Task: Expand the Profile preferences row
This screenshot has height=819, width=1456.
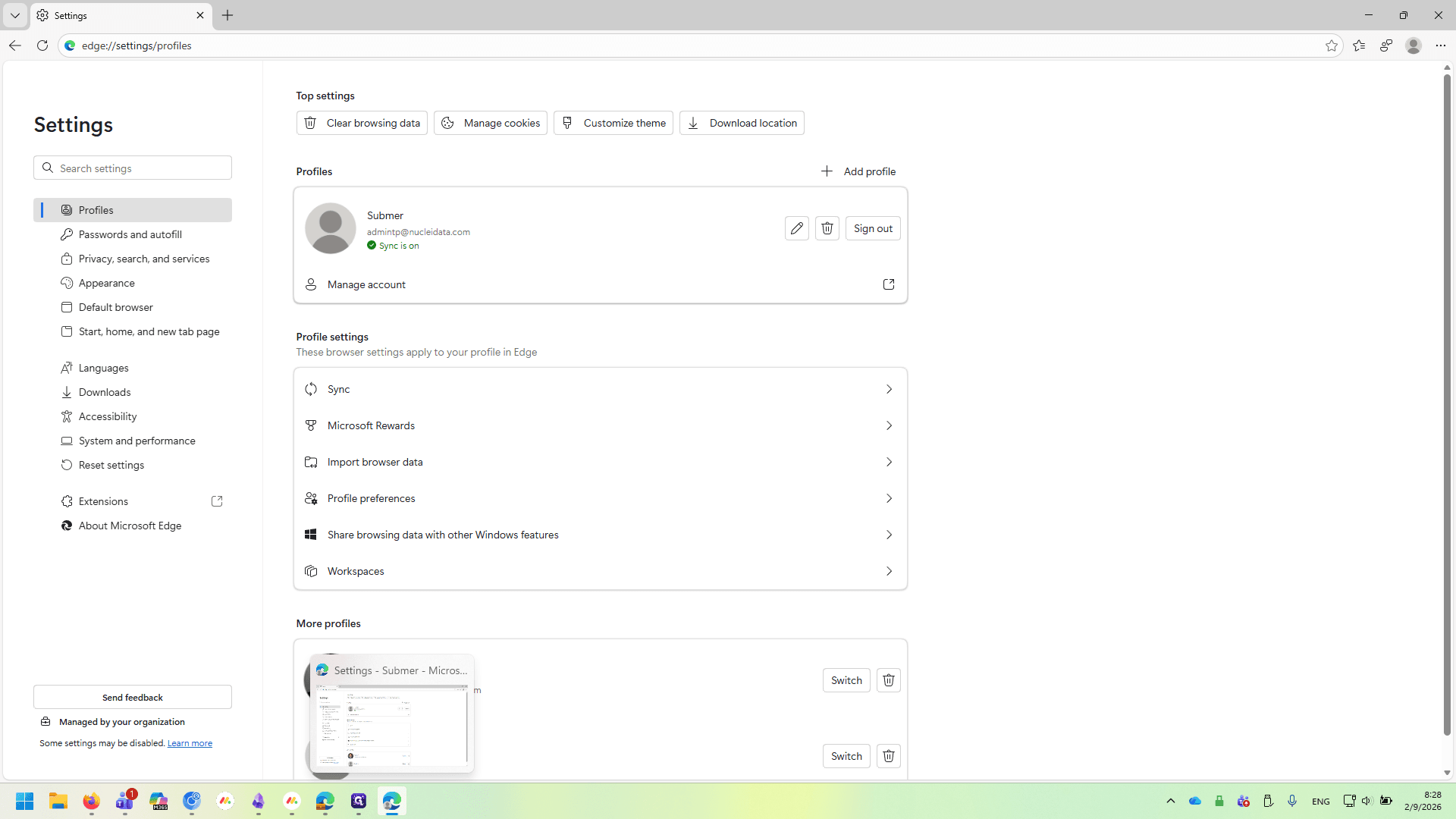Action: click(x=601, y=498)
